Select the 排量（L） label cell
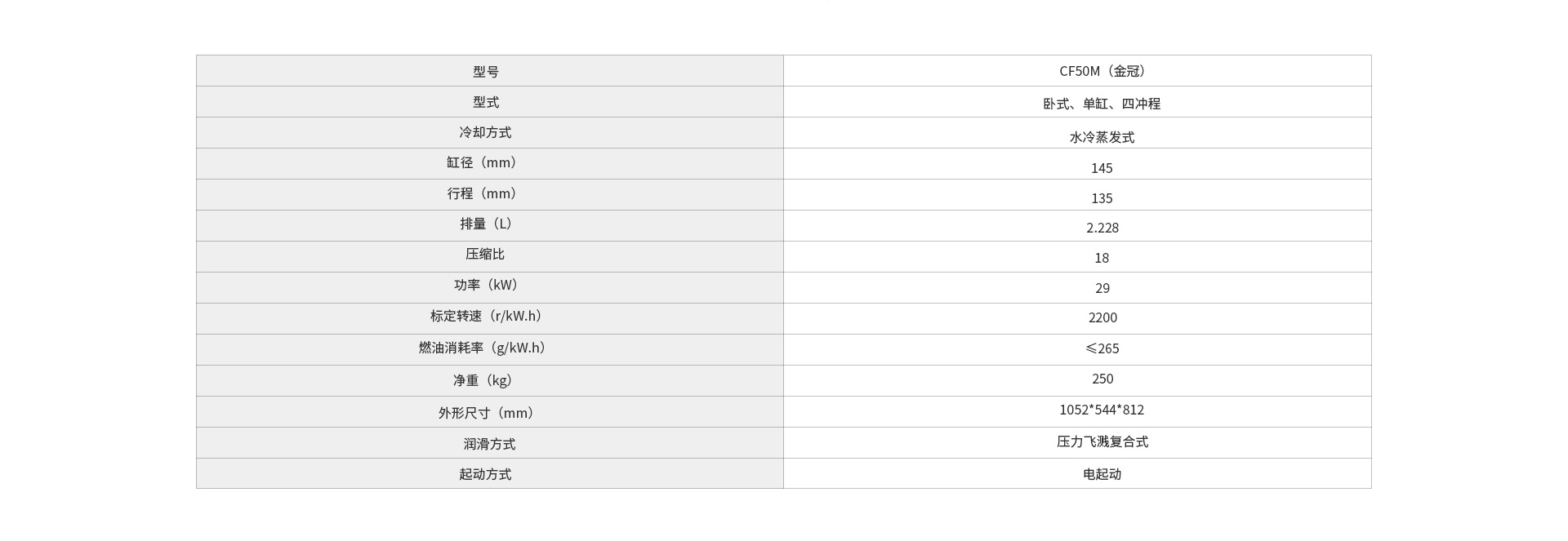Screen dimensions: 1568x541 486,224
